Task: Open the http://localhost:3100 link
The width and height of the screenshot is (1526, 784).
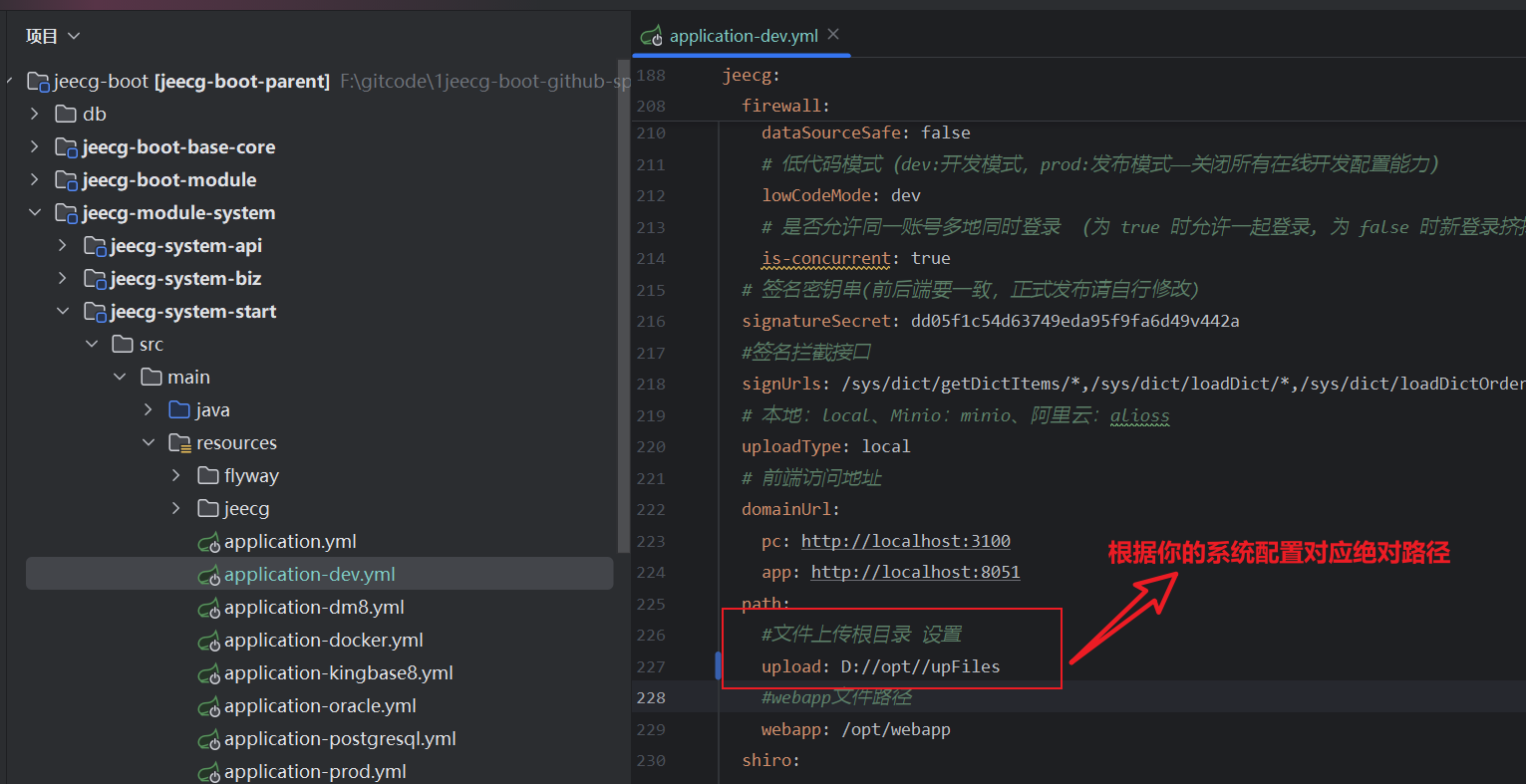Action: coord(906,541)
